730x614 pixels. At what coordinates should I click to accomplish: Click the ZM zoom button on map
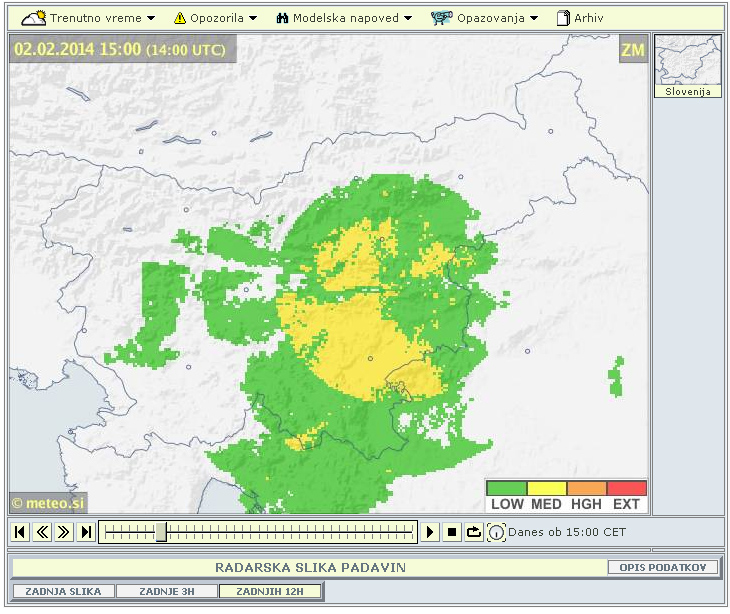[632, 50]
